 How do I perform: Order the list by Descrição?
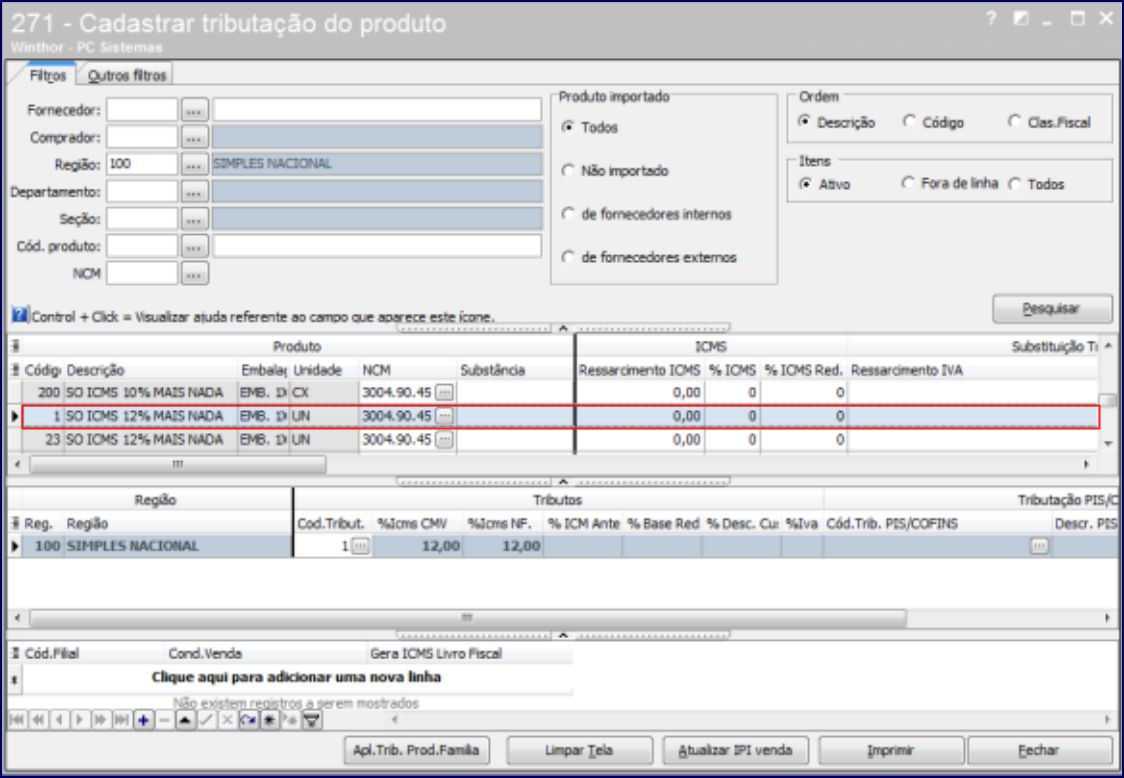pos(837,122)
